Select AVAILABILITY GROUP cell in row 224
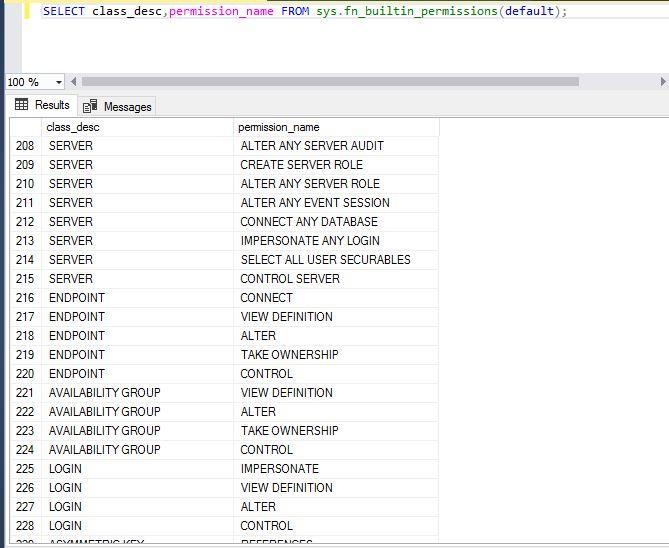Image resolution: width=669 pixels, height=548 pixels. click(x=137, y=450)
